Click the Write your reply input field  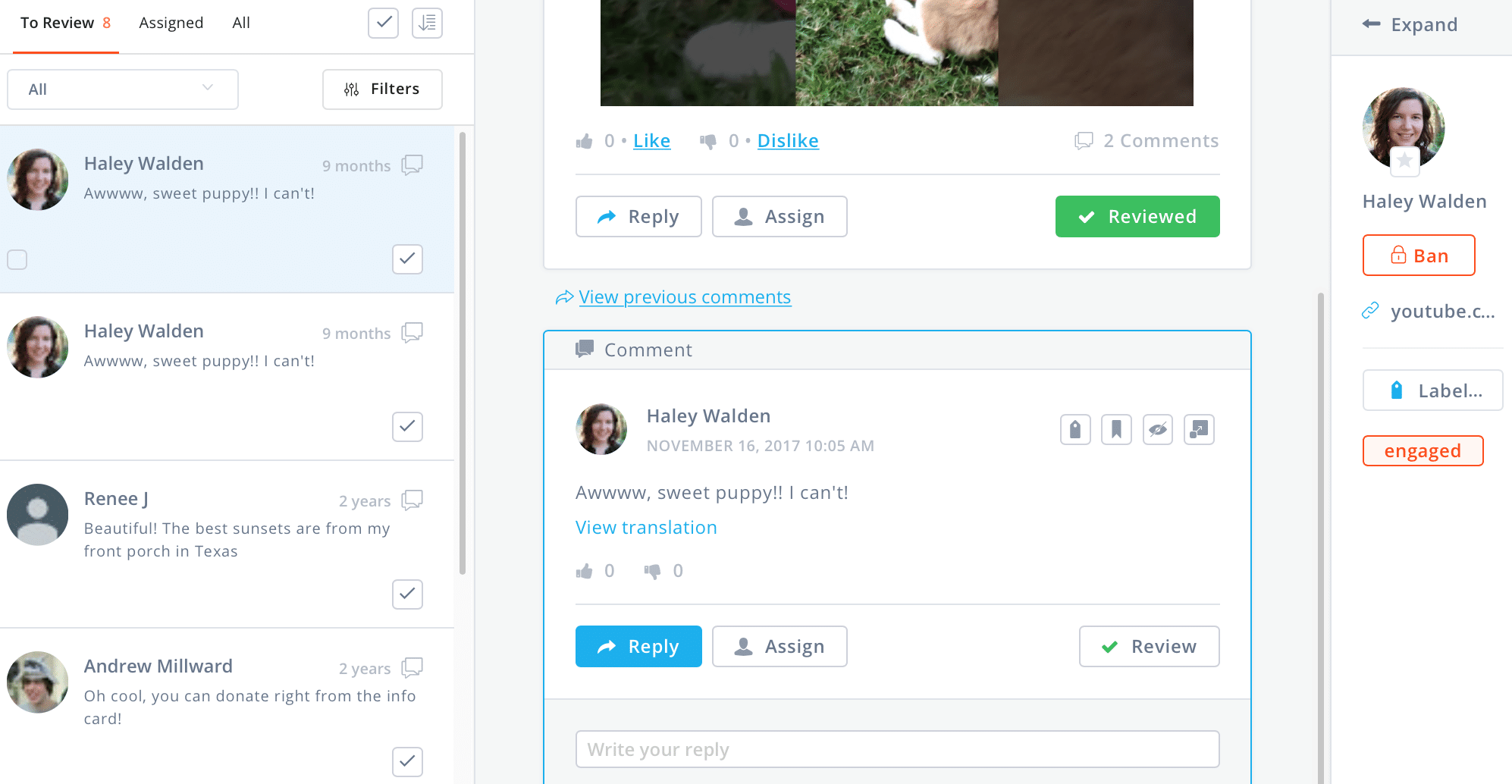[x=897, y=749]
